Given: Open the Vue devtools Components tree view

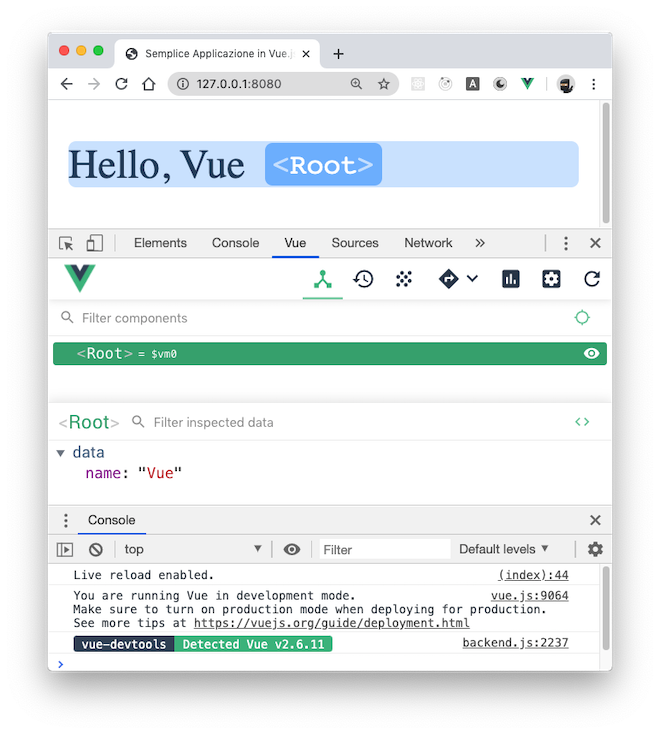Looking at the screenshot, I should 322,280.
